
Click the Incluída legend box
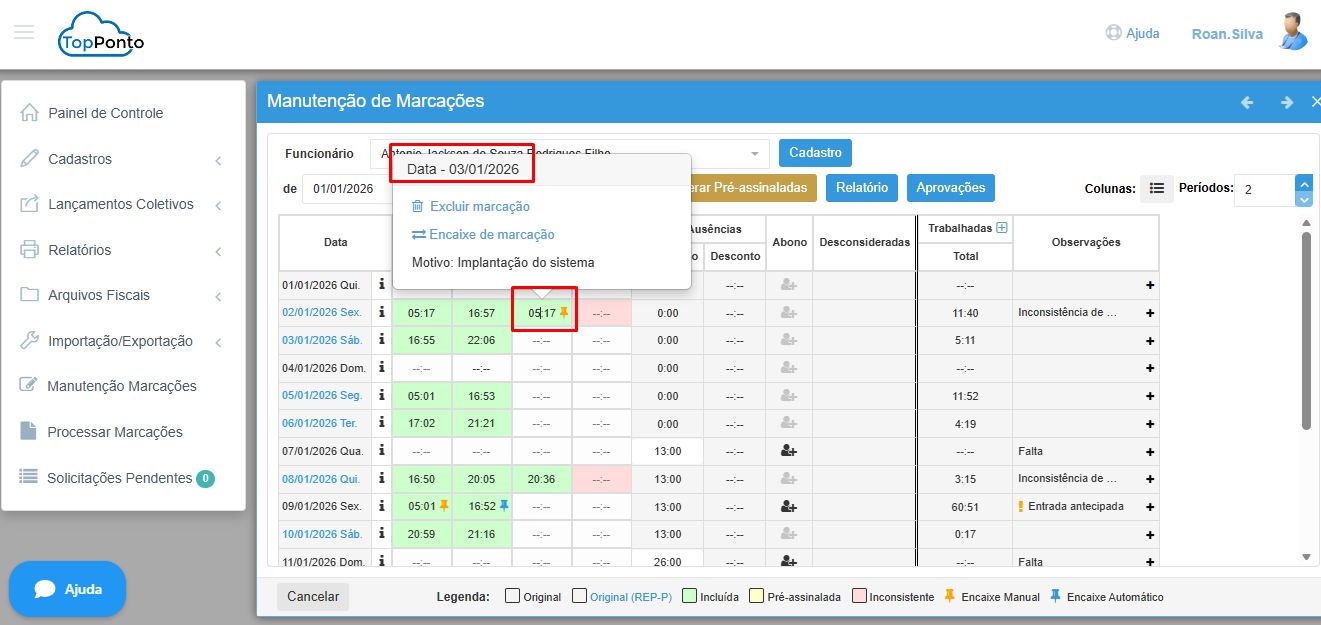pyautogui.click(x=689, y=597)
